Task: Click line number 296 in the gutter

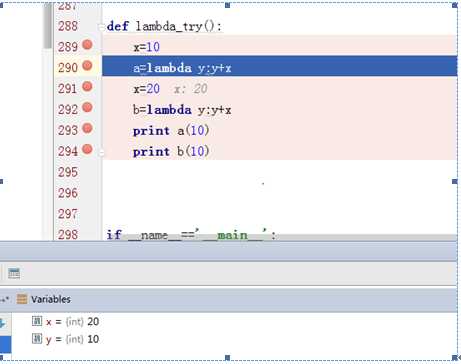Action: click(68, 193)
